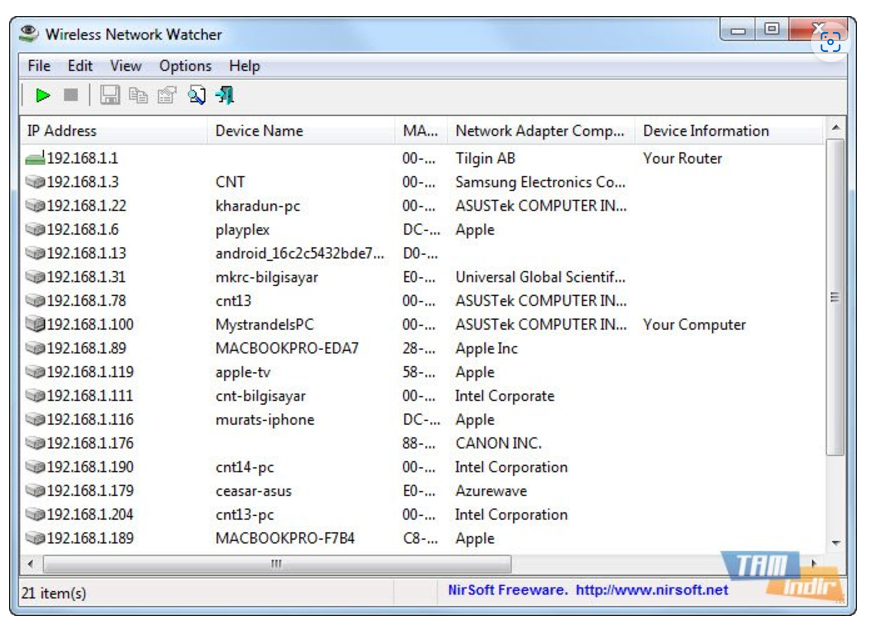Visit the nirsoft.net link in status bar
The width and height of the screenshot is (882, 632).
pos(652,590)
